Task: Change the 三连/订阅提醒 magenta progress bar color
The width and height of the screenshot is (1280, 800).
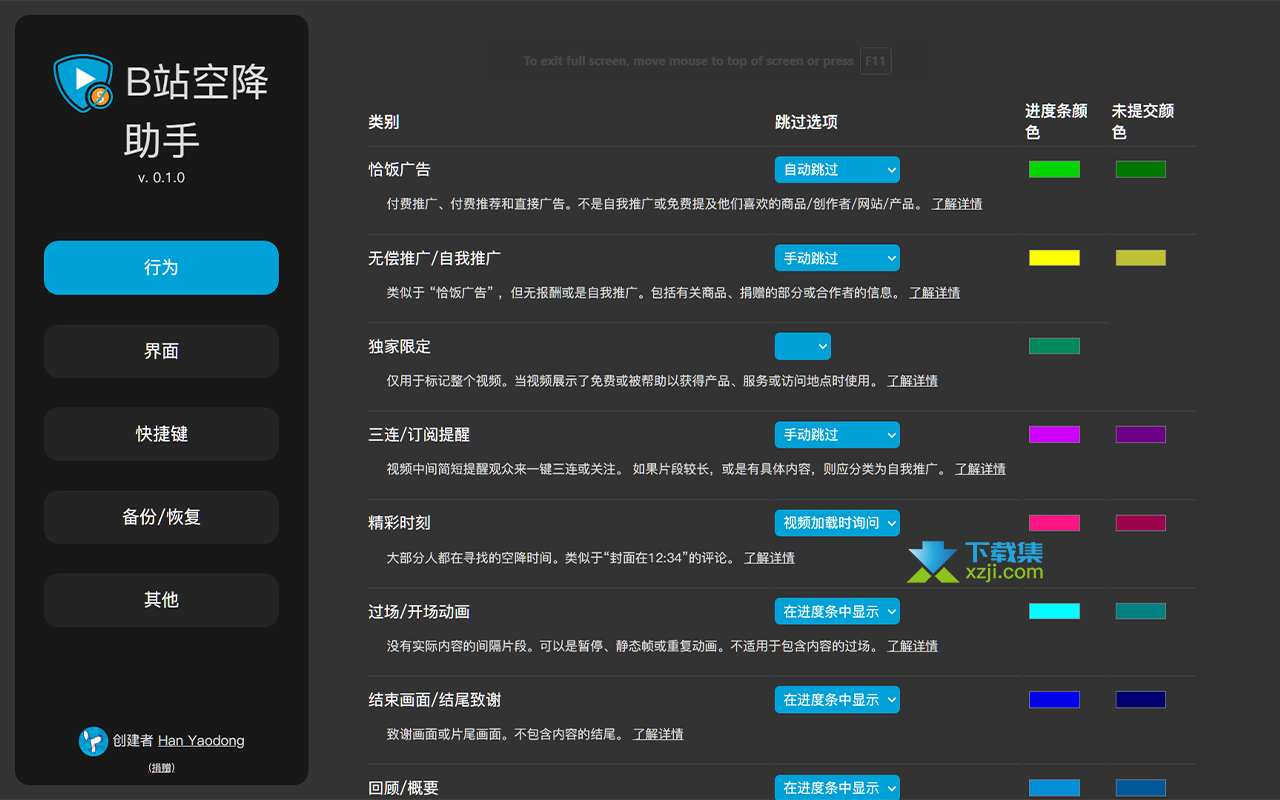Action: [x=1054, y=434]
